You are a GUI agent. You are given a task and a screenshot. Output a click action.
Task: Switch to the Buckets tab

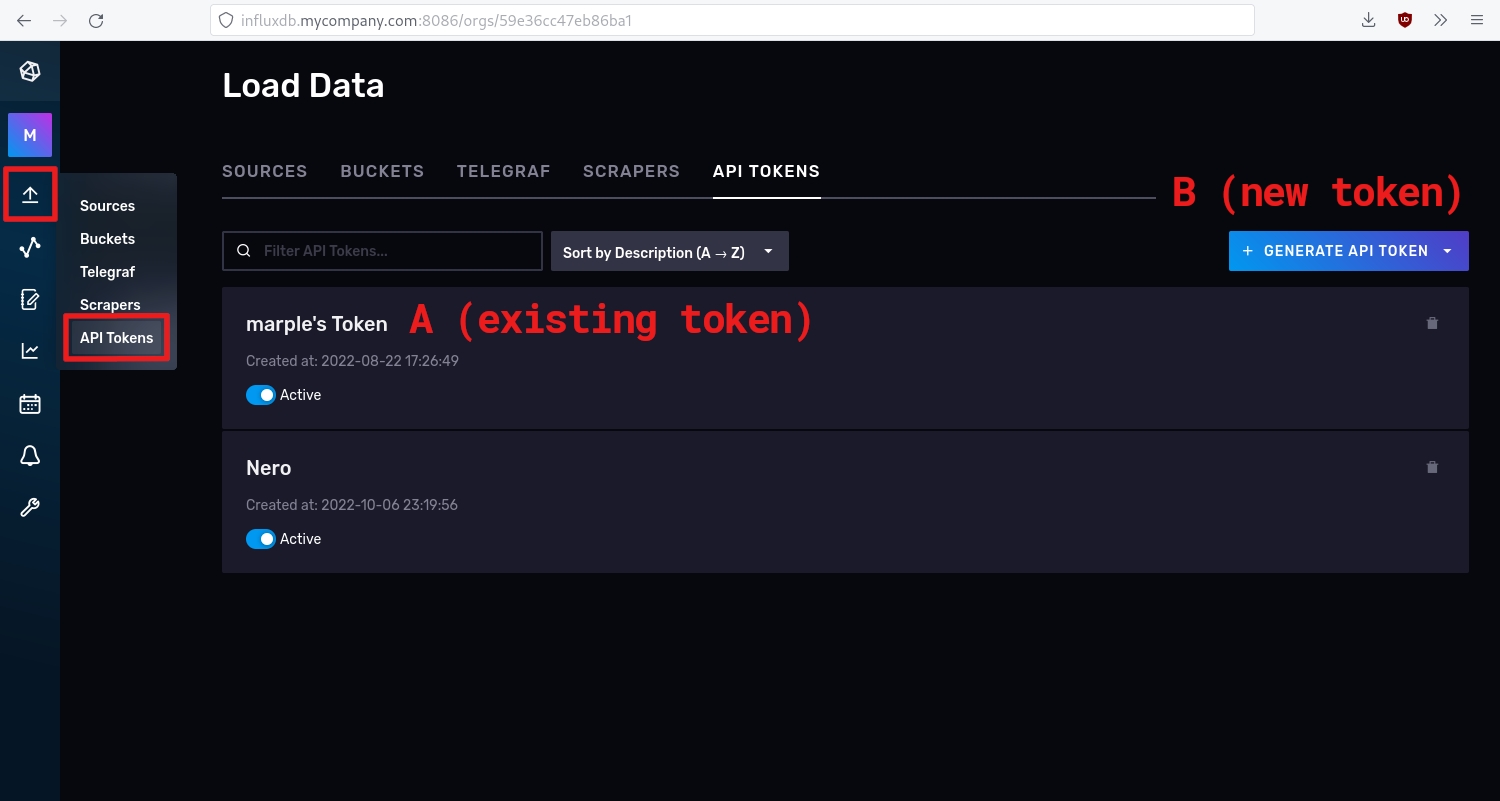[382, 171]
